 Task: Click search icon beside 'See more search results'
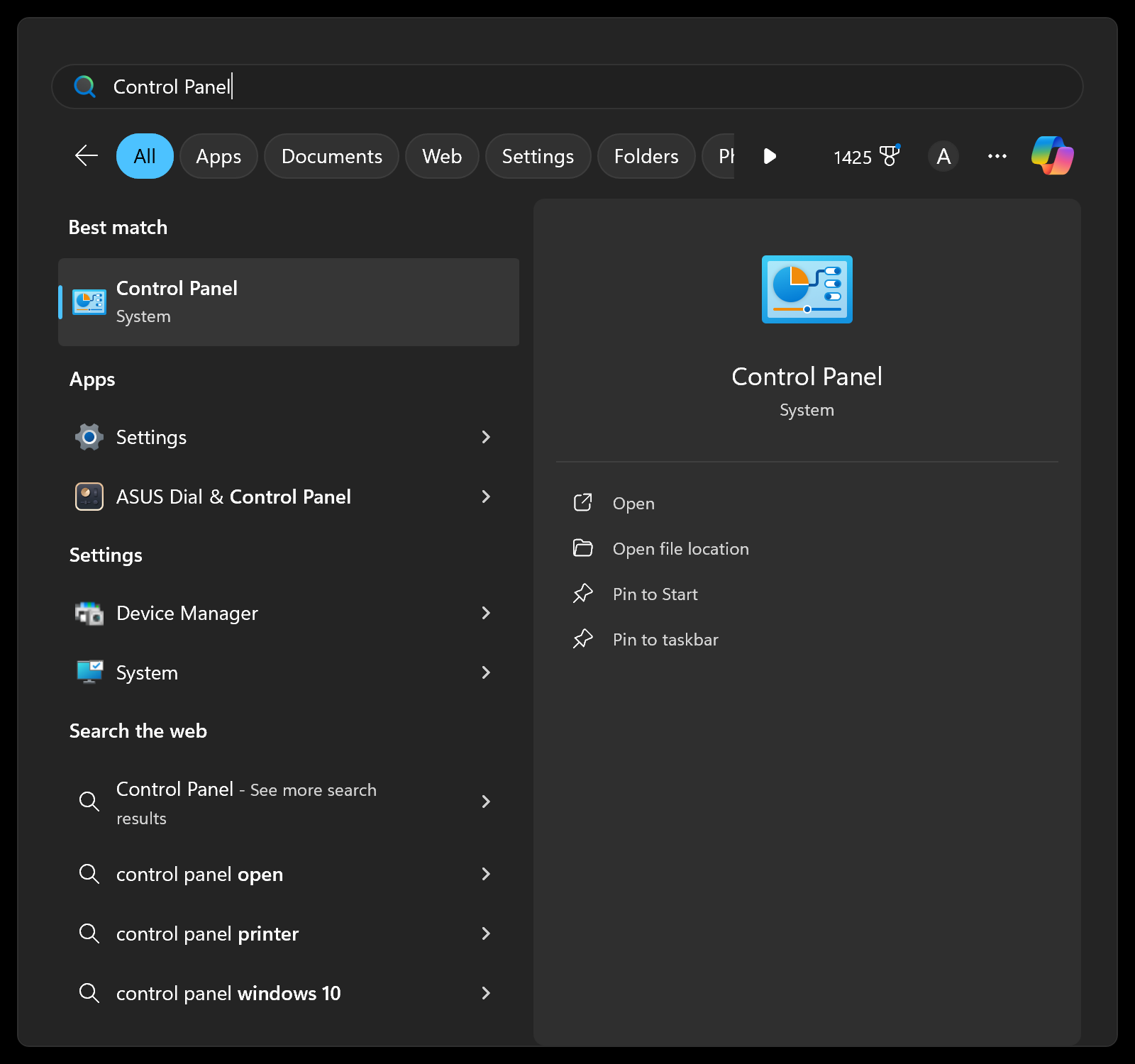click(x=89, y=802)
